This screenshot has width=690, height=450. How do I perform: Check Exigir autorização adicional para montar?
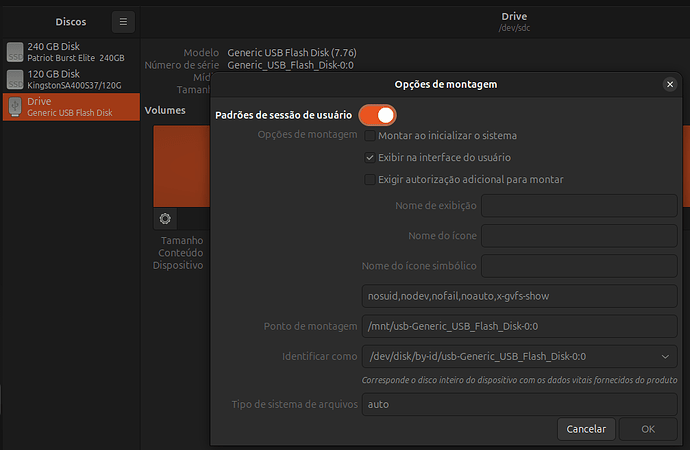pos(370,180)
